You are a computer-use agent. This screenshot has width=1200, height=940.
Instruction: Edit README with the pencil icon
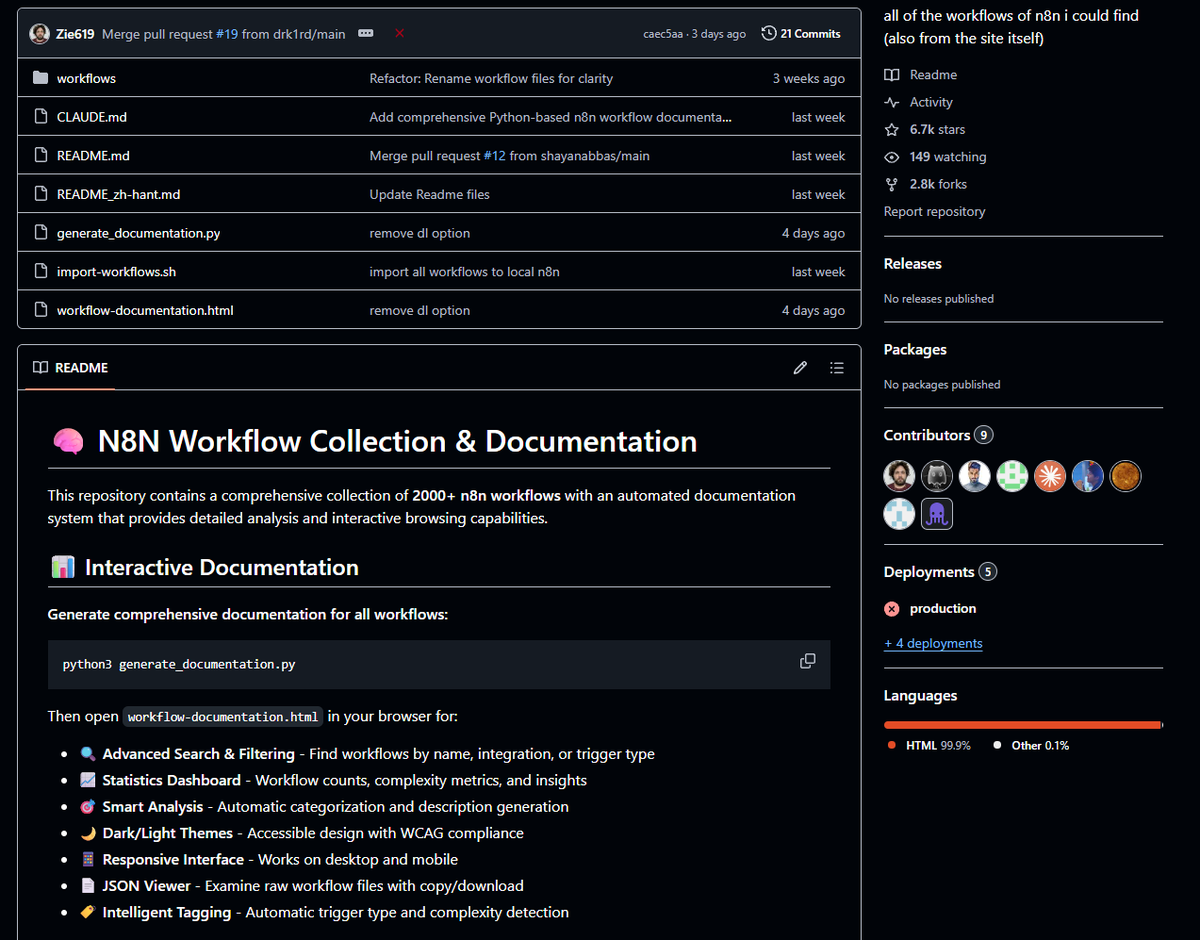pos(800,368)
